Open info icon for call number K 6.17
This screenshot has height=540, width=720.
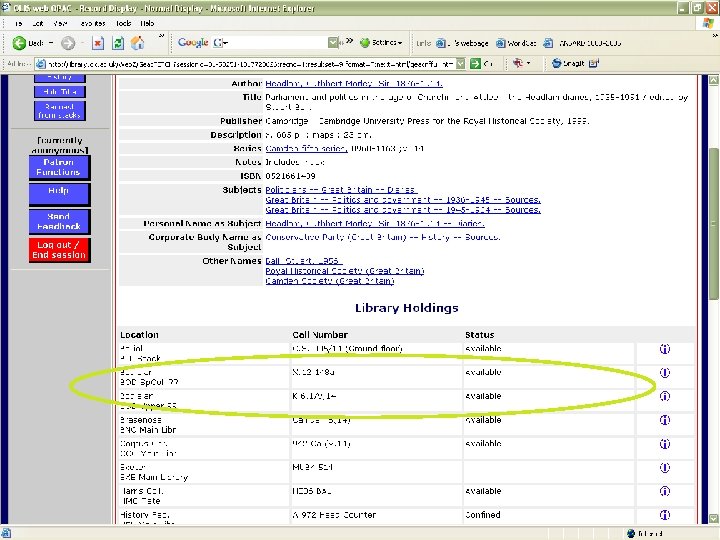pos(664,396)
